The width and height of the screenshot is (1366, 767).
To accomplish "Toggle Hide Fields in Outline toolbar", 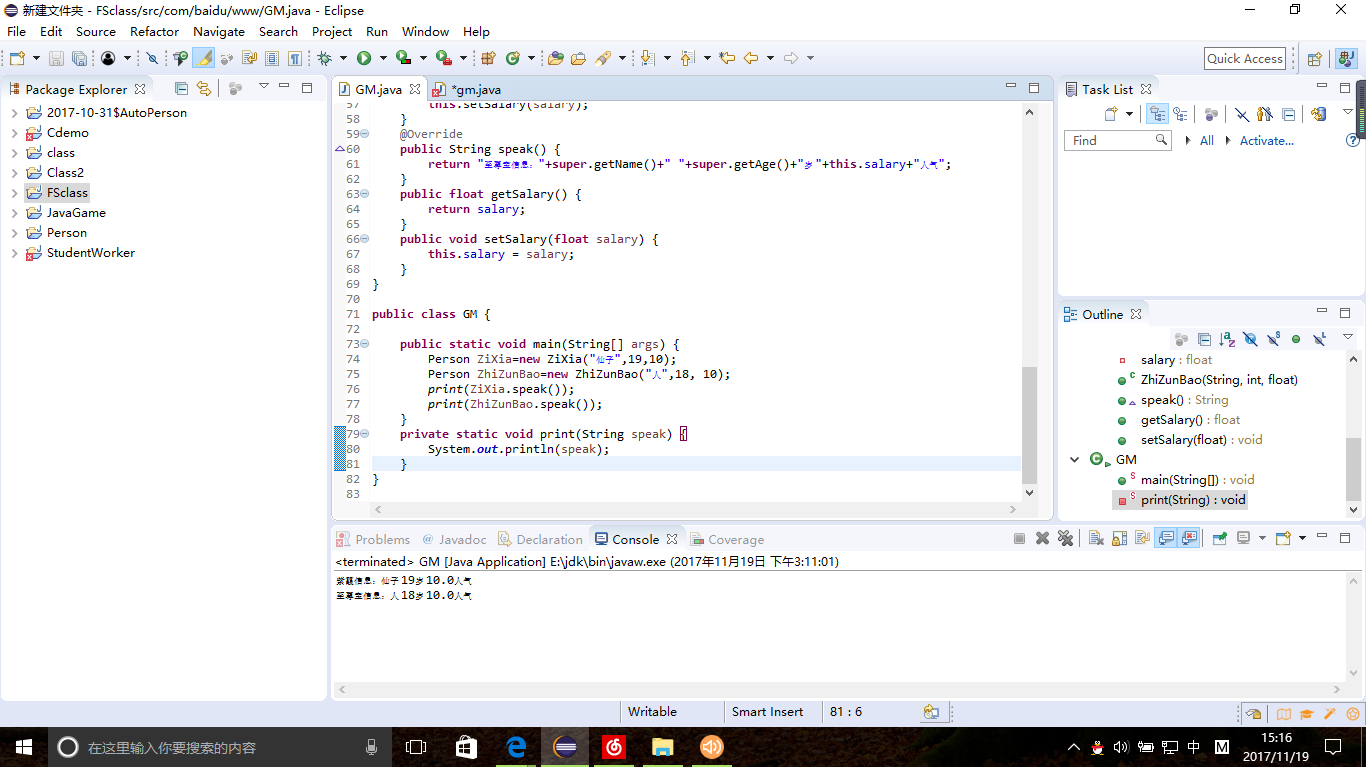I will point(1250,340).
